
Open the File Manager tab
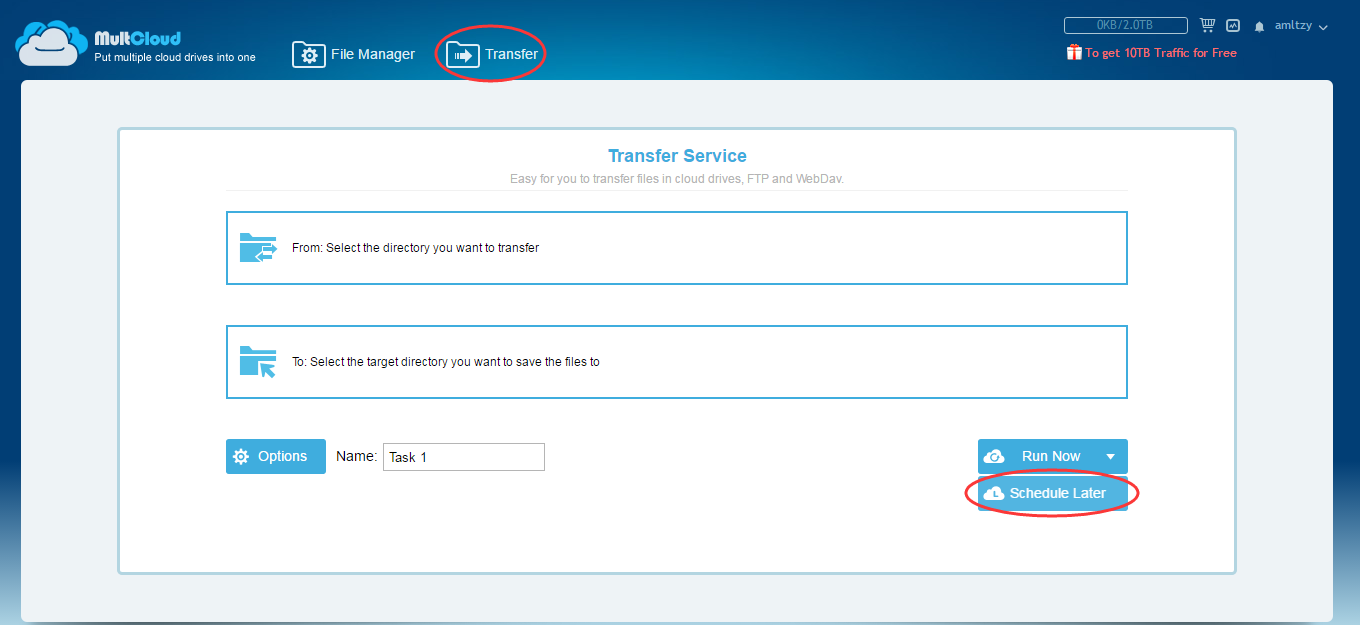coord(353,54)
